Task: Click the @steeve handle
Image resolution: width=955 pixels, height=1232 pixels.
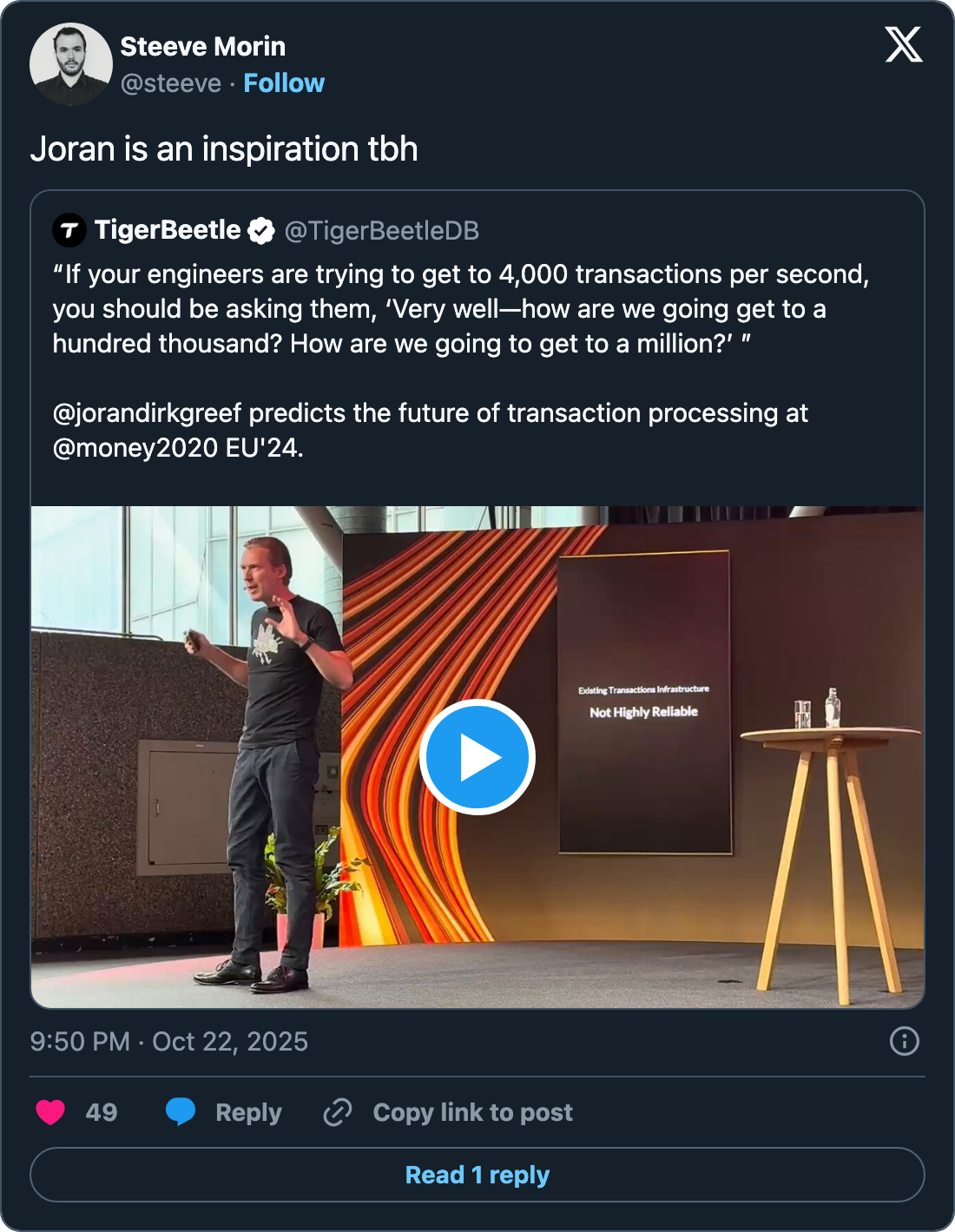Action: click(171, 83)
